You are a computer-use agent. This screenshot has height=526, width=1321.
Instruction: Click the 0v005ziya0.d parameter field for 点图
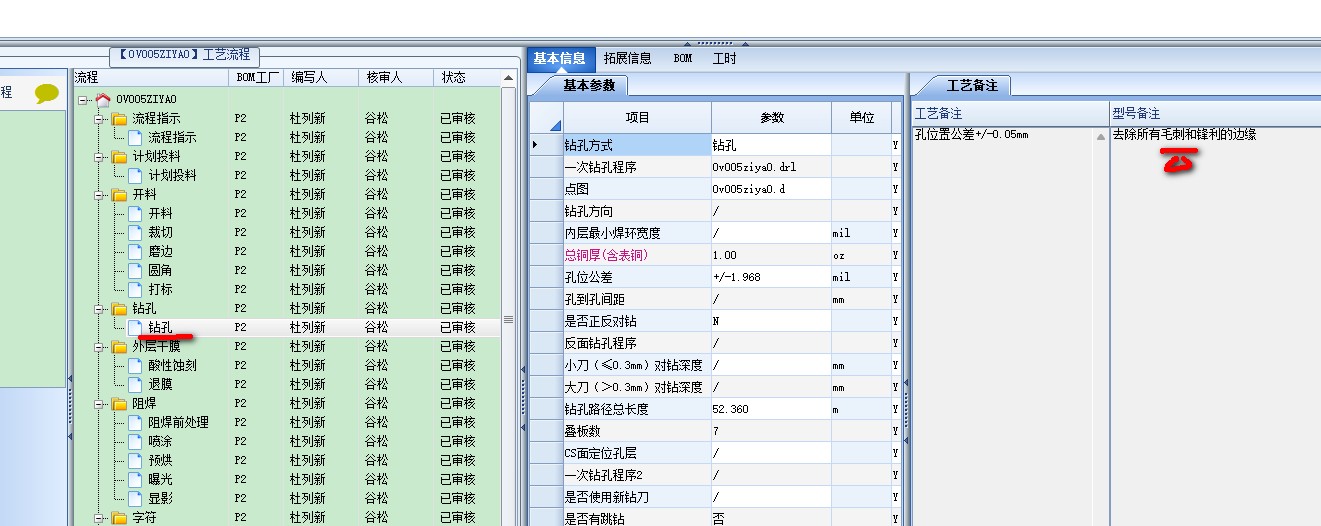(770, 189)
